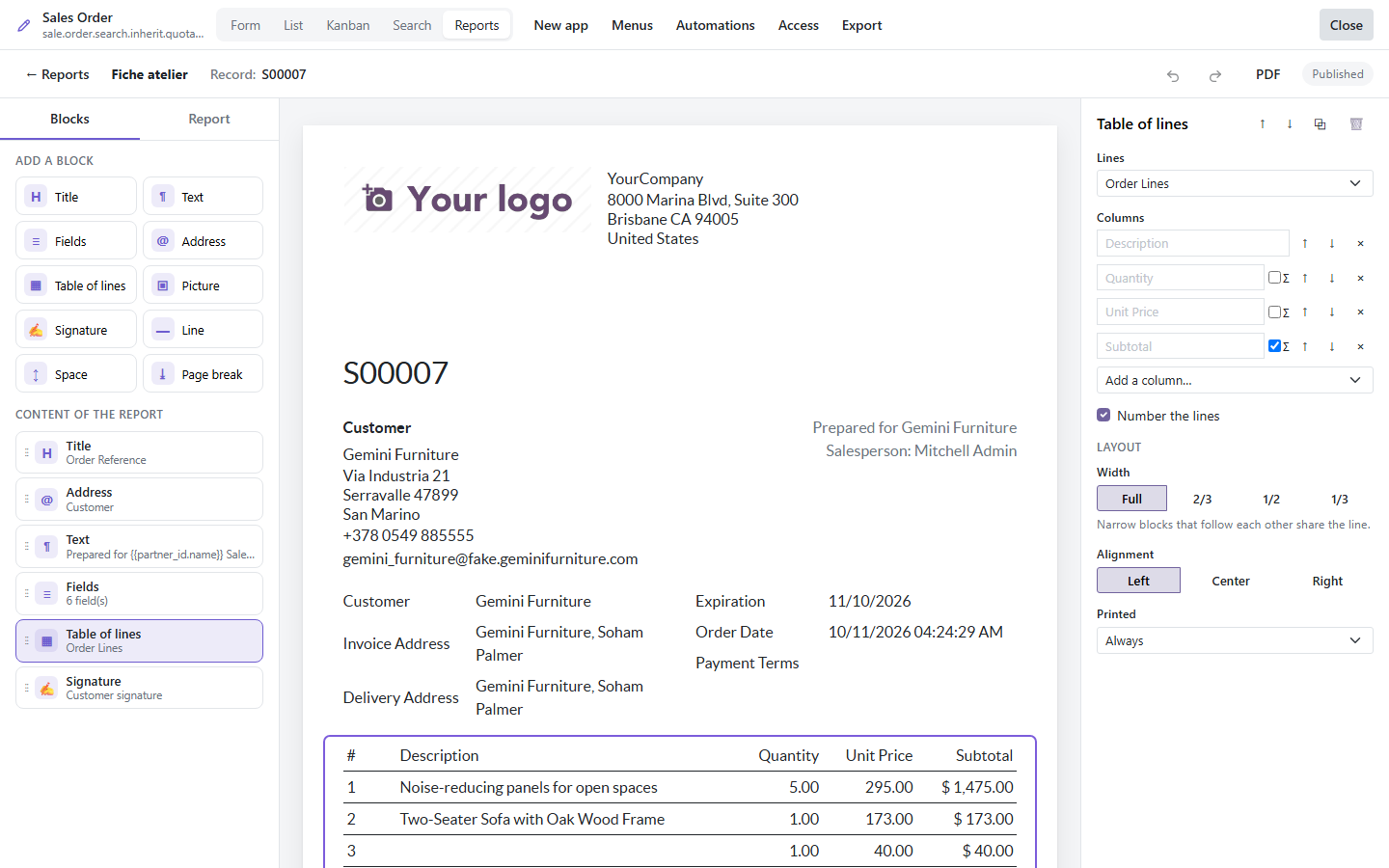1389x868 pixels.
Task: Remove the Description column
Action: click(1360, 244)
